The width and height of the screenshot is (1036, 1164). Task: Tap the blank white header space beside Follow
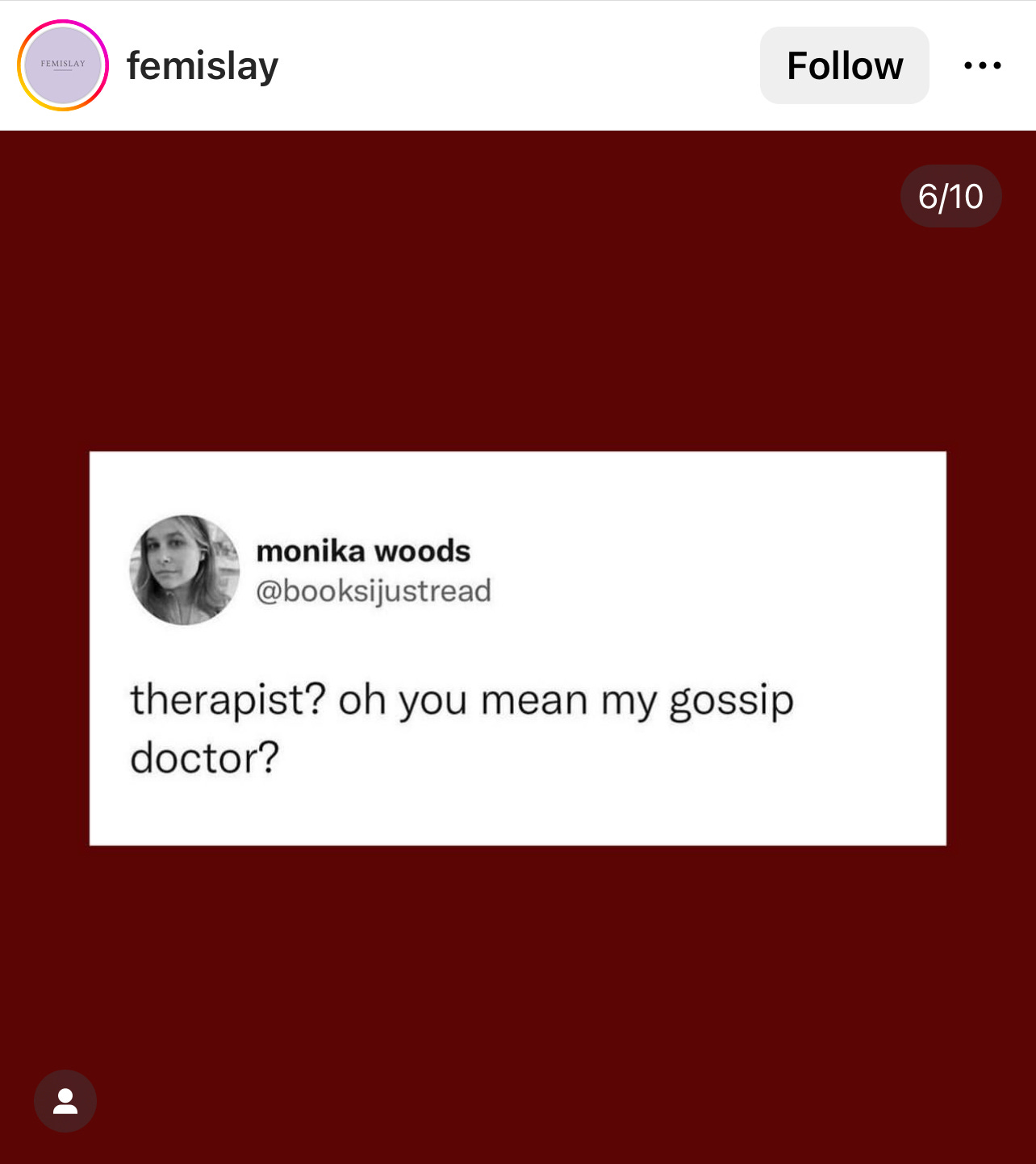tap(516, 65)
